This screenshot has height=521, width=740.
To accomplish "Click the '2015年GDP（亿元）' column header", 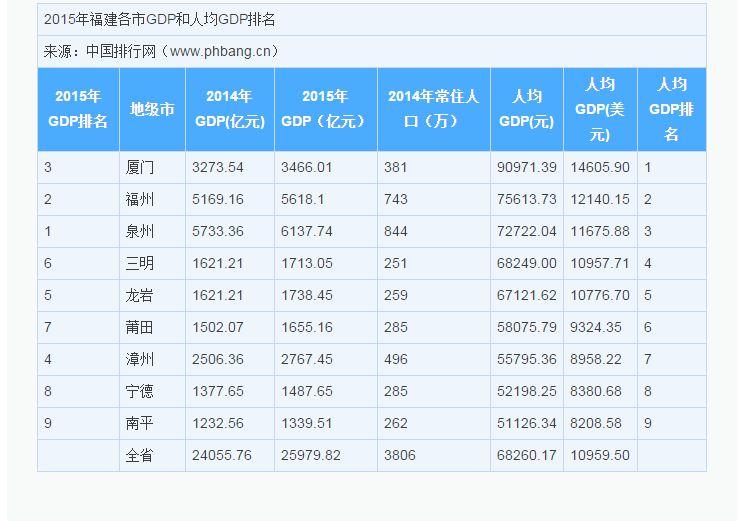I will click(325, 109).
